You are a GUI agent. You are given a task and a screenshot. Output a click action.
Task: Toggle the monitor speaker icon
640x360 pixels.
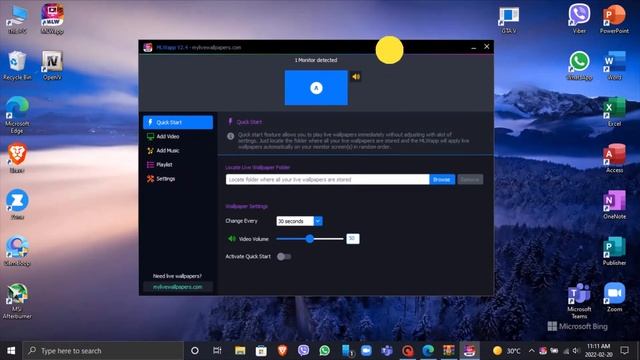(356, 76)
